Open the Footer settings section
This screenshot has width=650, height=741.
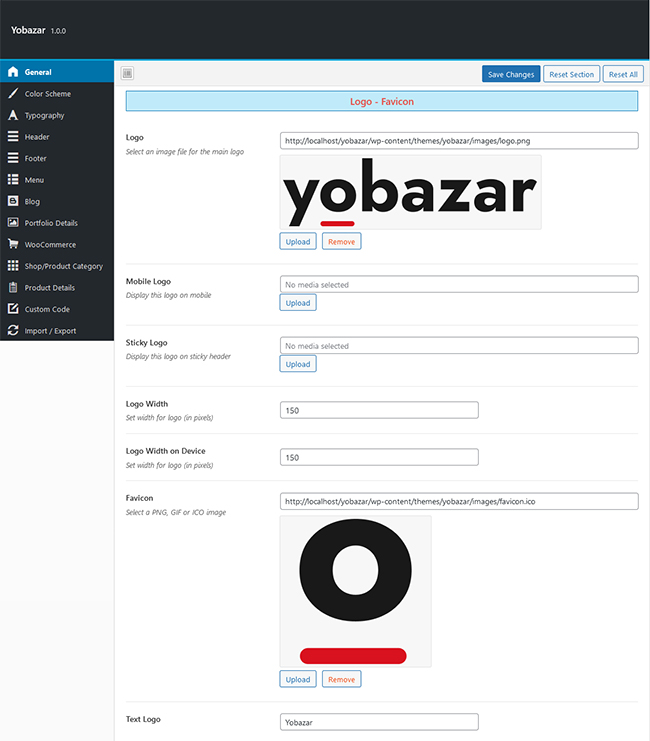(57, 158)
